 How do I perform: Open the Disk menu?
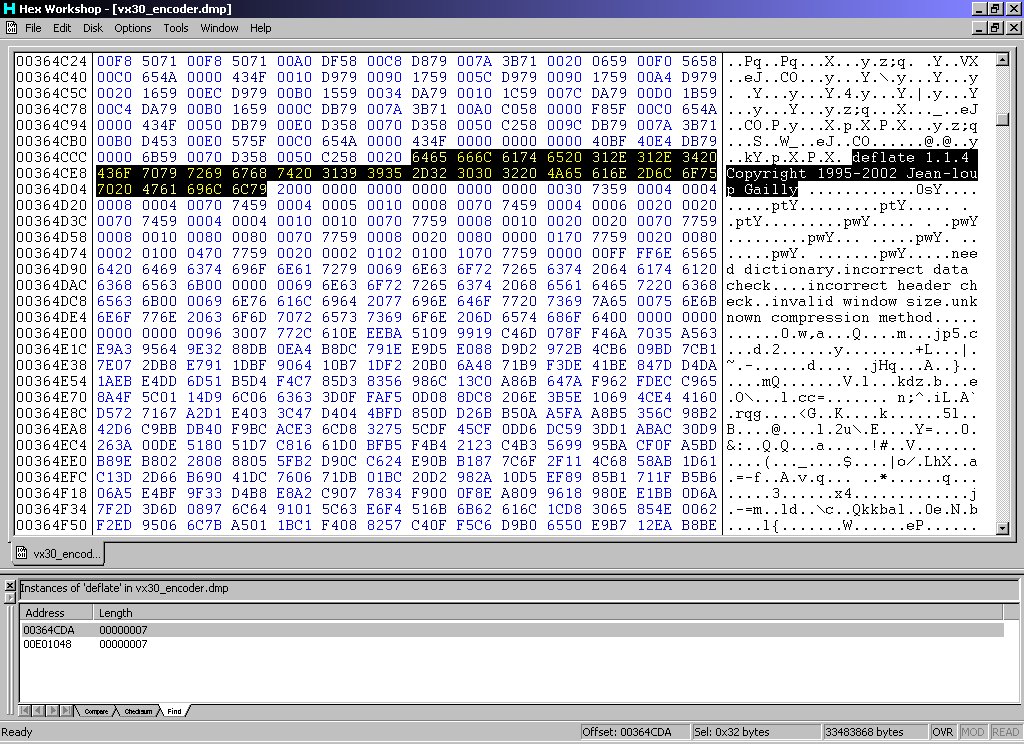point(93,28)
